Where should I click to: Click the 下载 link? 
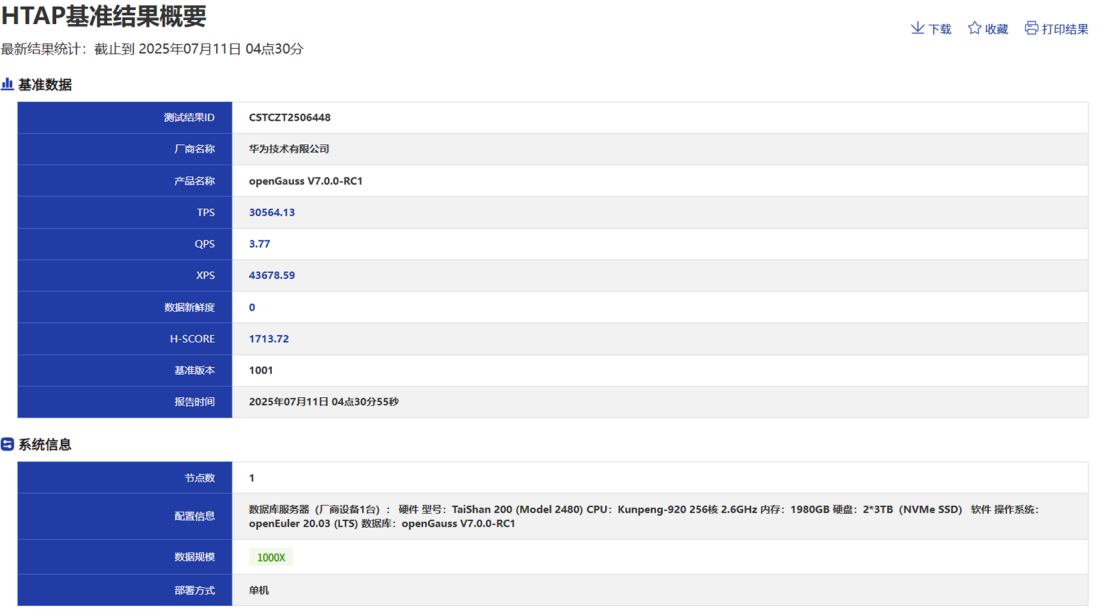click(940, 29)
